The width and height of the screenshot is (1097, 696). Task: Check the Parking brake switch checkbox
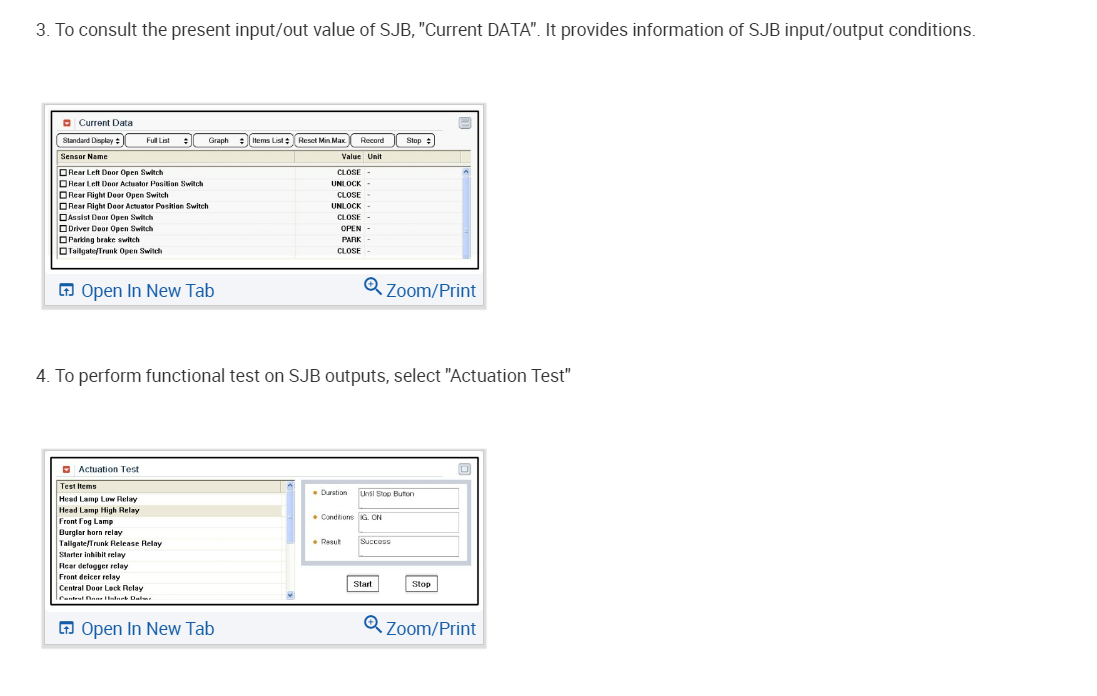pyautogui.click(x=63, y=240)
